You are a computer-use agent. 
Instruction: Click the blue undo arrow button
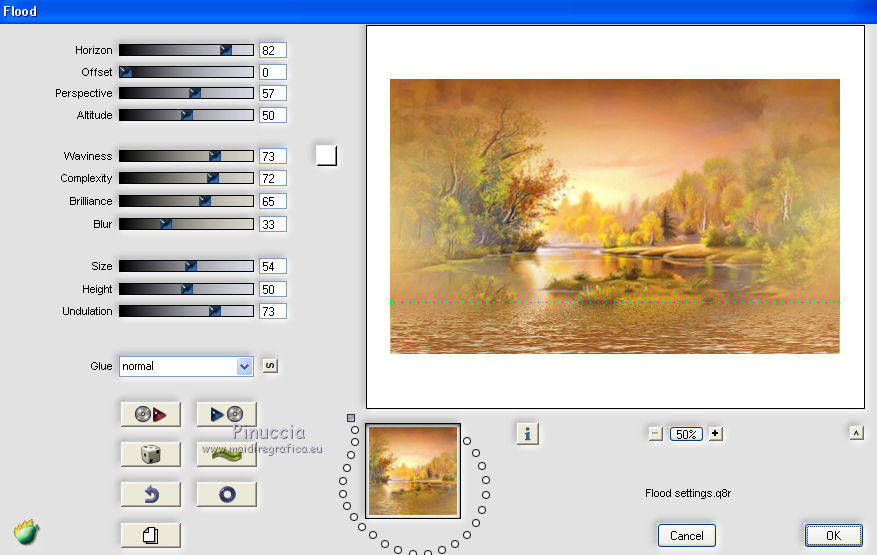150,495
